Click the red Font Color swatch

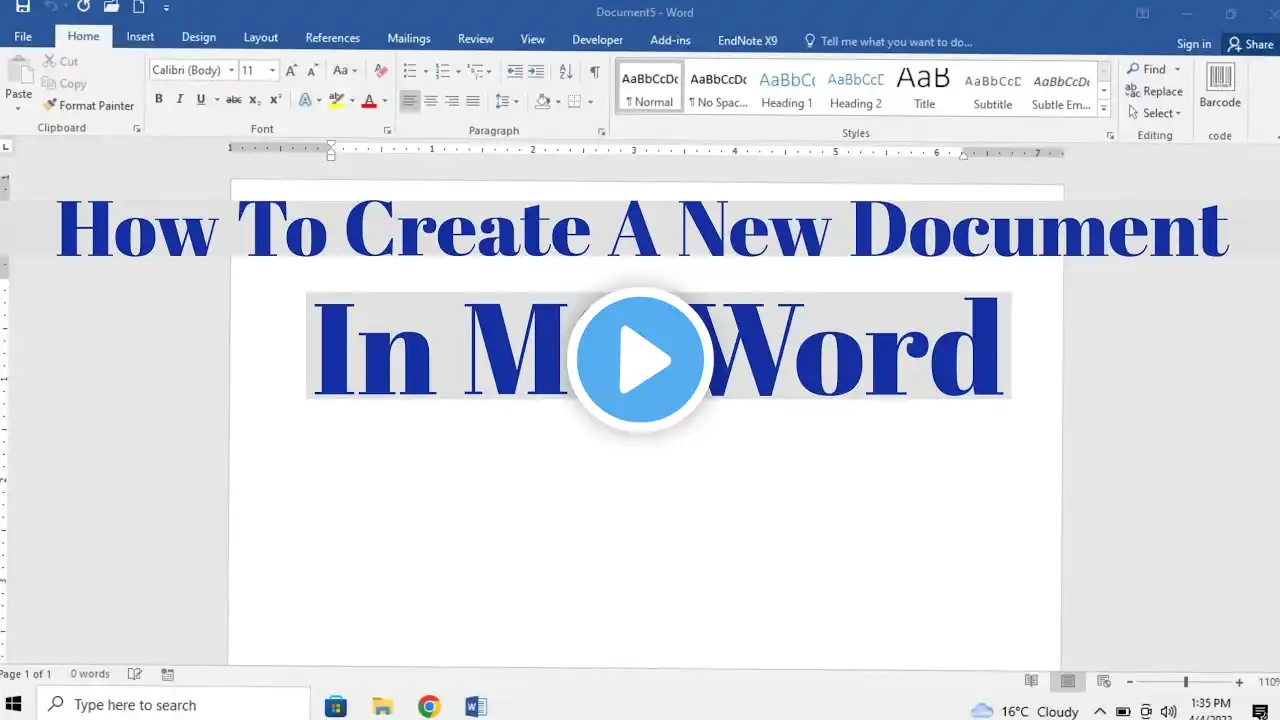(369, 100)
